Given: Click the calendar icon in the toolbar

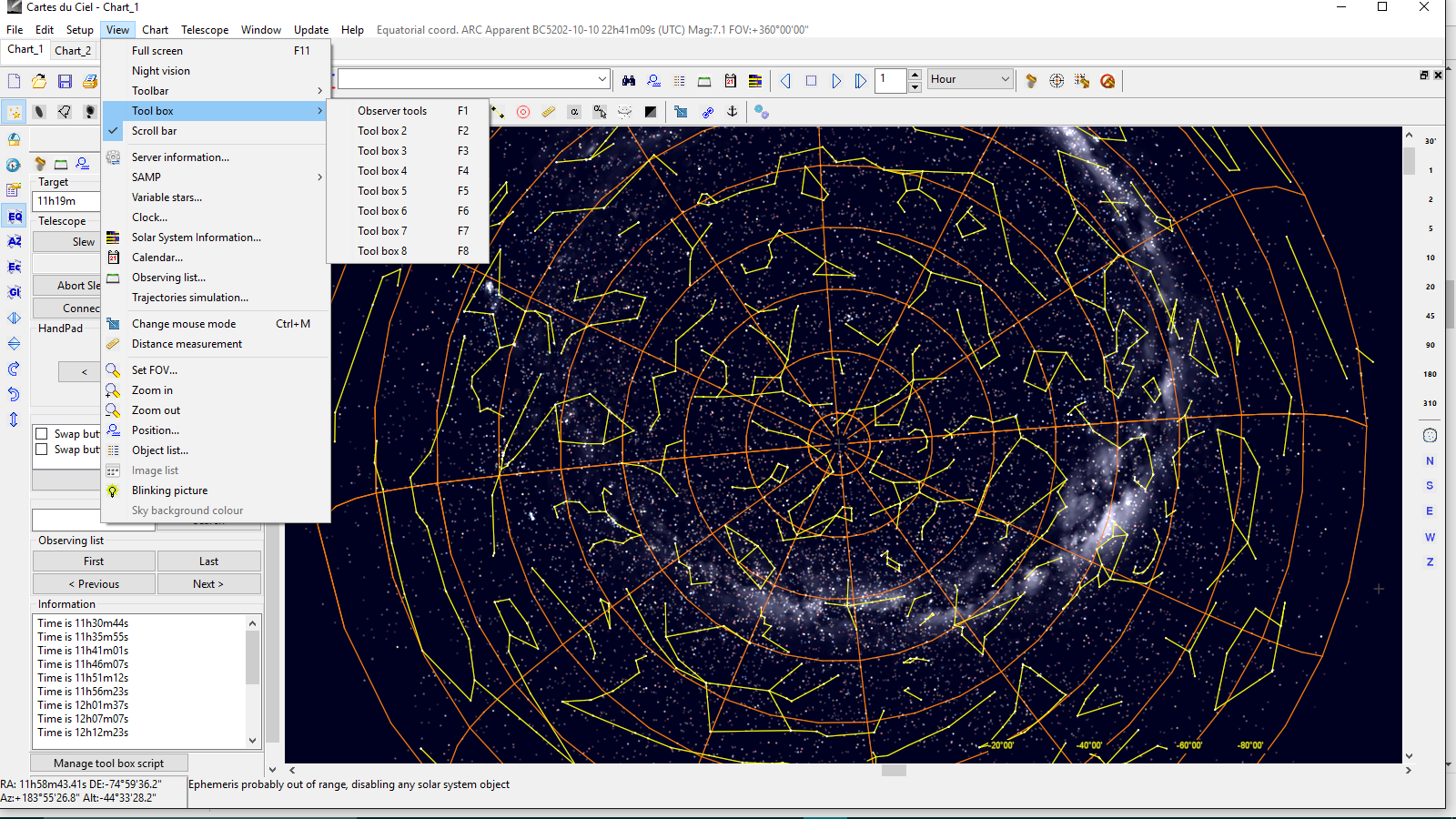Looking at the screenshot, I should tap(730, 81).
